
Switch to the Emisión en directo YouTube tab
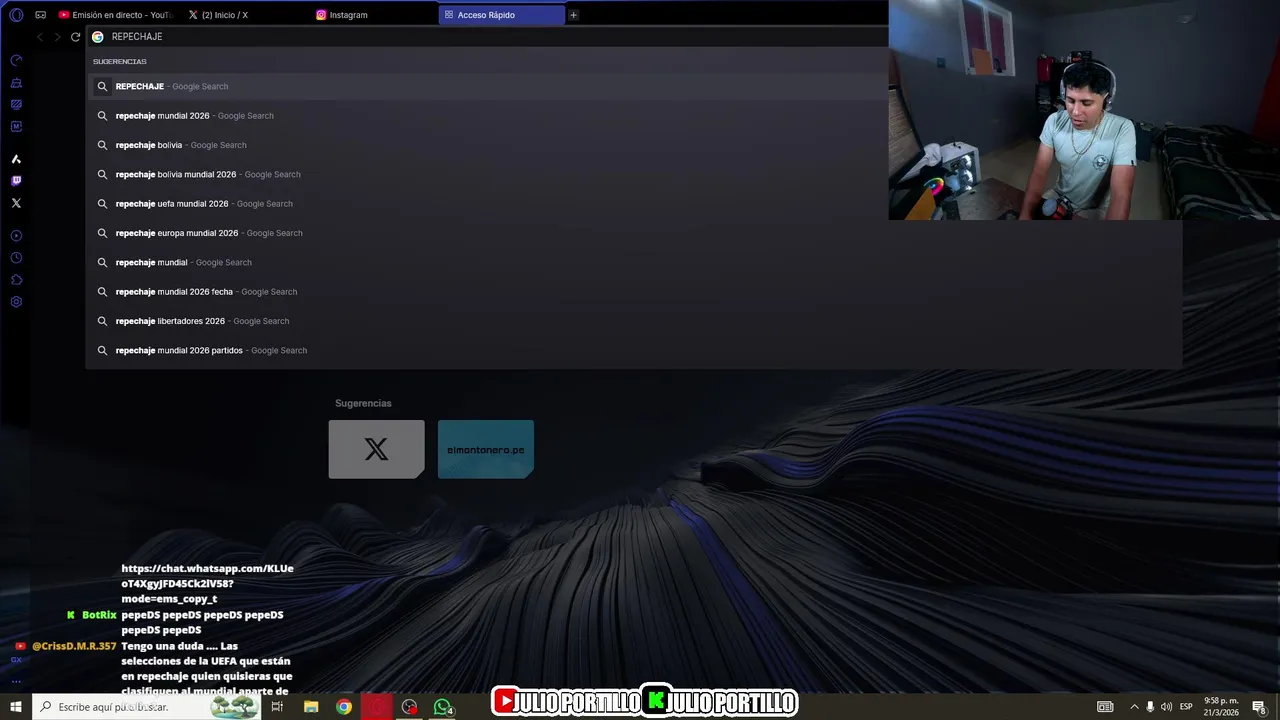point(116,15)
